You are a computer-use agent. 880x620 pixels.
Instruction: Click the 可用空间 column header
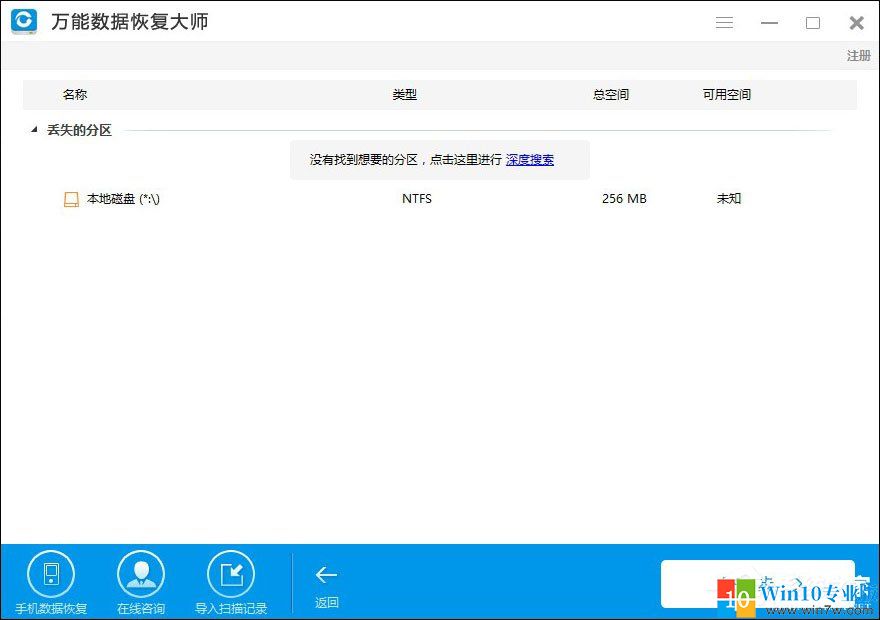click(x=726, y=94)
